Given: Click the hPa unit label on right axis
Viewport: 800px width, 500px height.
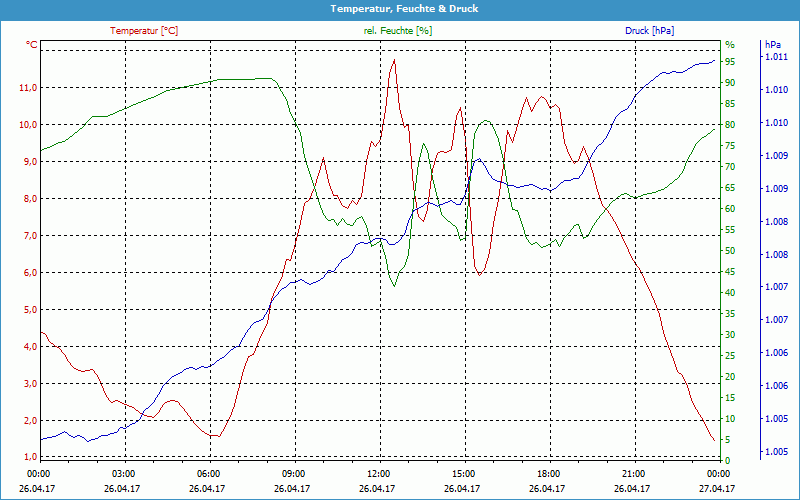Looking at the screenshot, I should pos(772,45).
